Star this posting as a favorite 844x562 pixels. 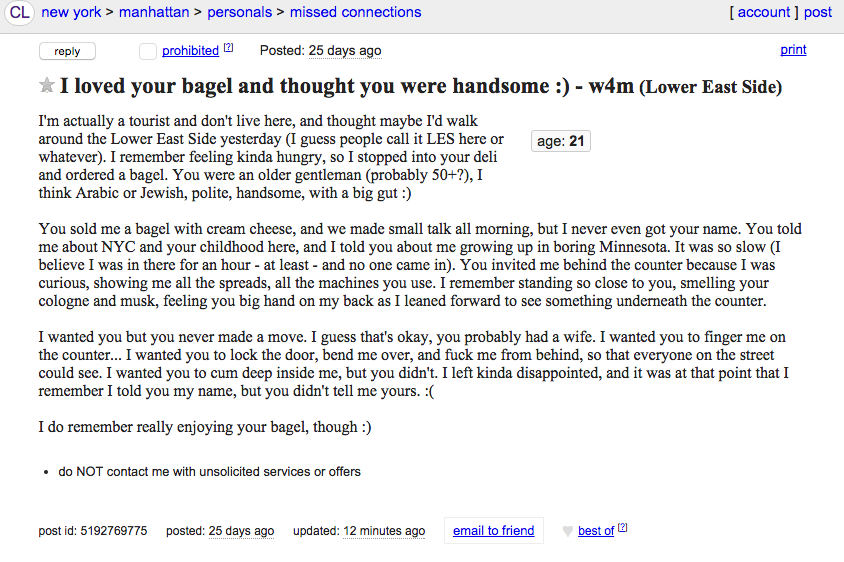click(46, 86)
